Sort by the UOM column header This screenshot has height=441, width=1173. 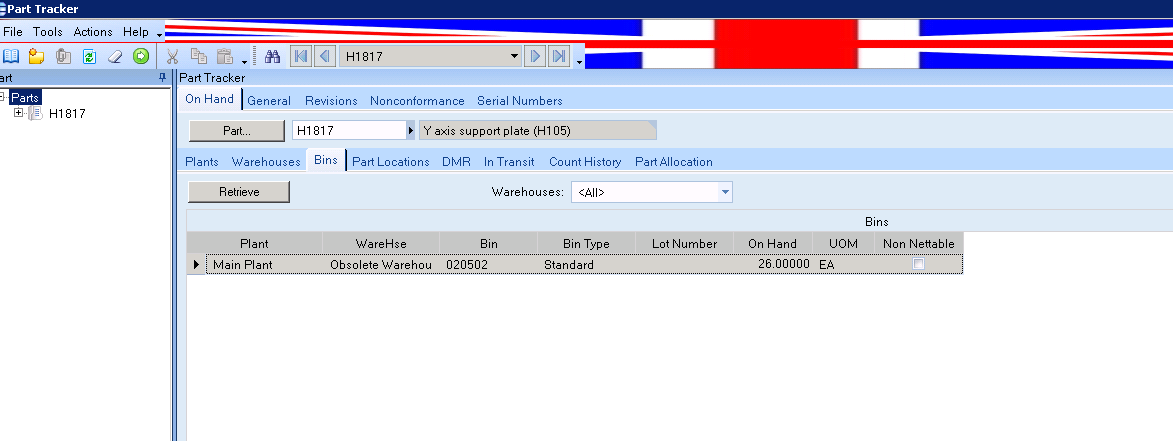(843, 244)
